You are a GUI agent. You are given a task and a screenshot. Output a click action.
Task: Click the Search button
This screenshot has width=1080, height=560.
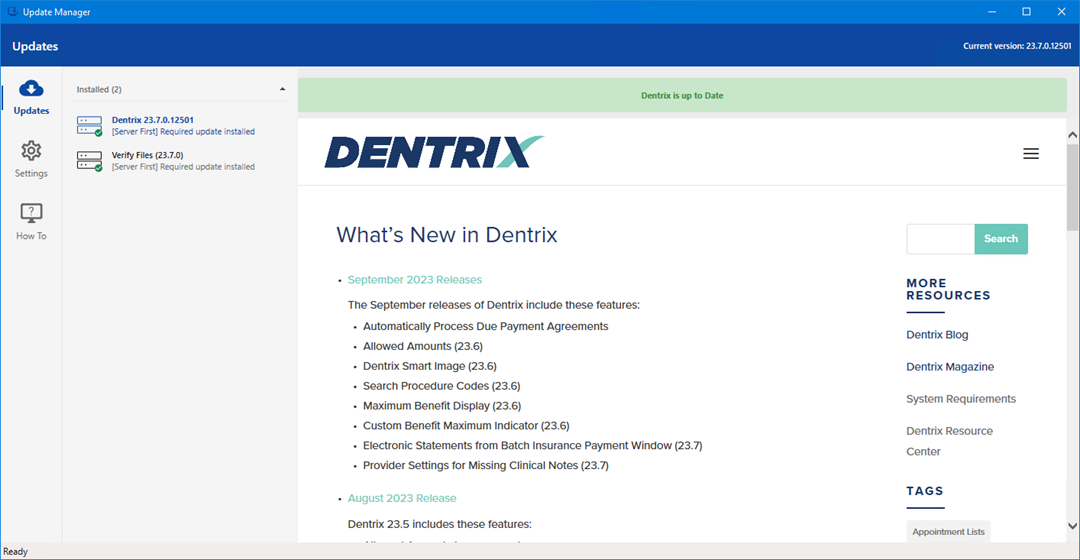(1001, 239)
